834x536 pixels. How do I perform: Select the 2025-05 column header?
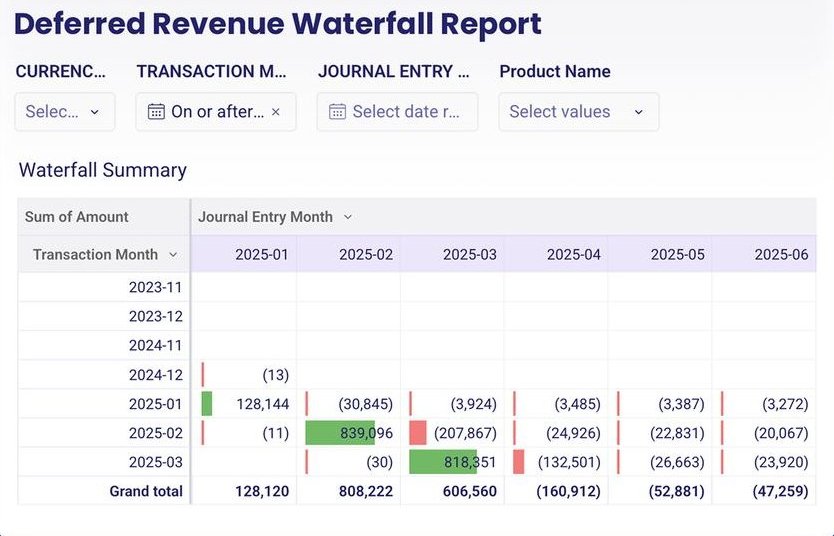point(660,254)
